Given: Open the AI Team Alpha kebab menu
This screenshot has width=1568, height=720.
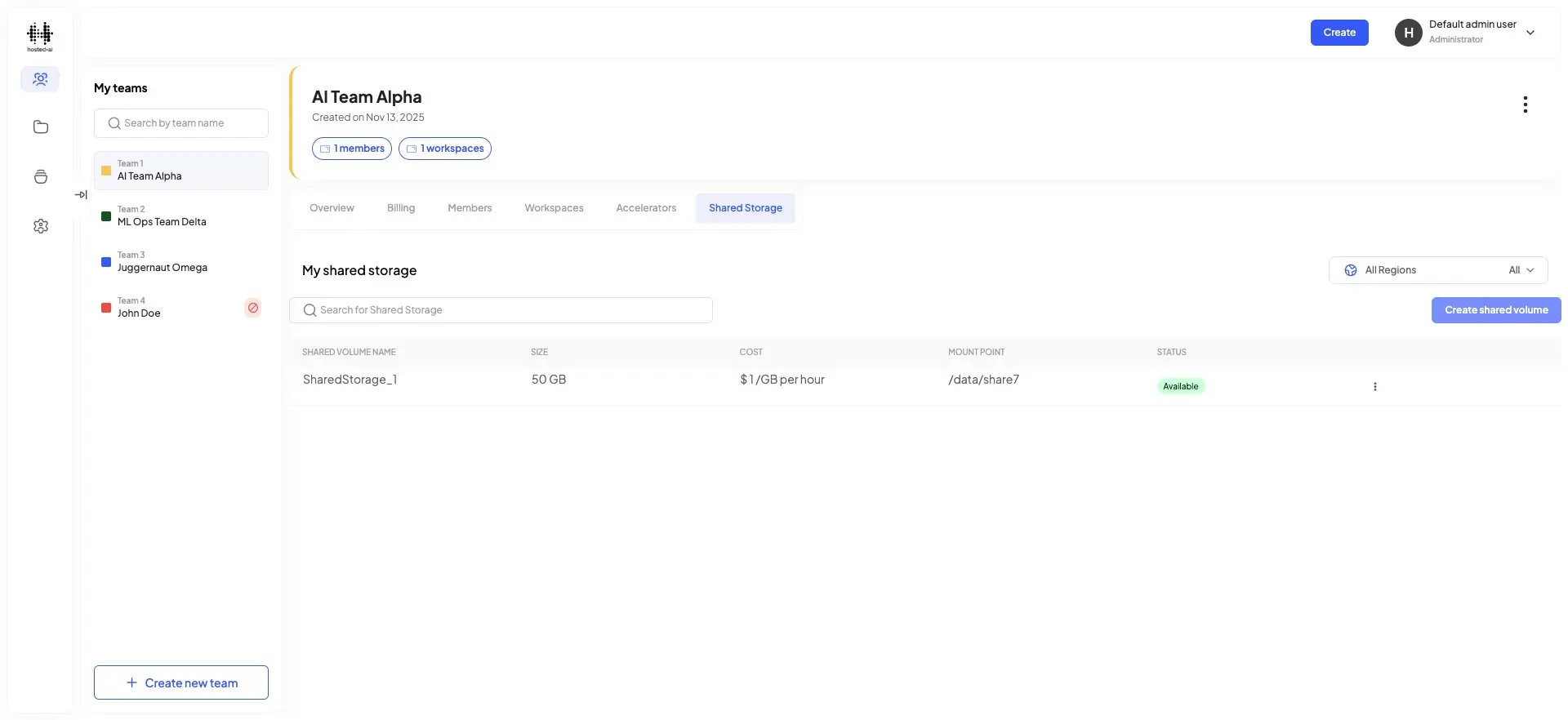Looking at the screenshot, I should (x=1525, y=104).
